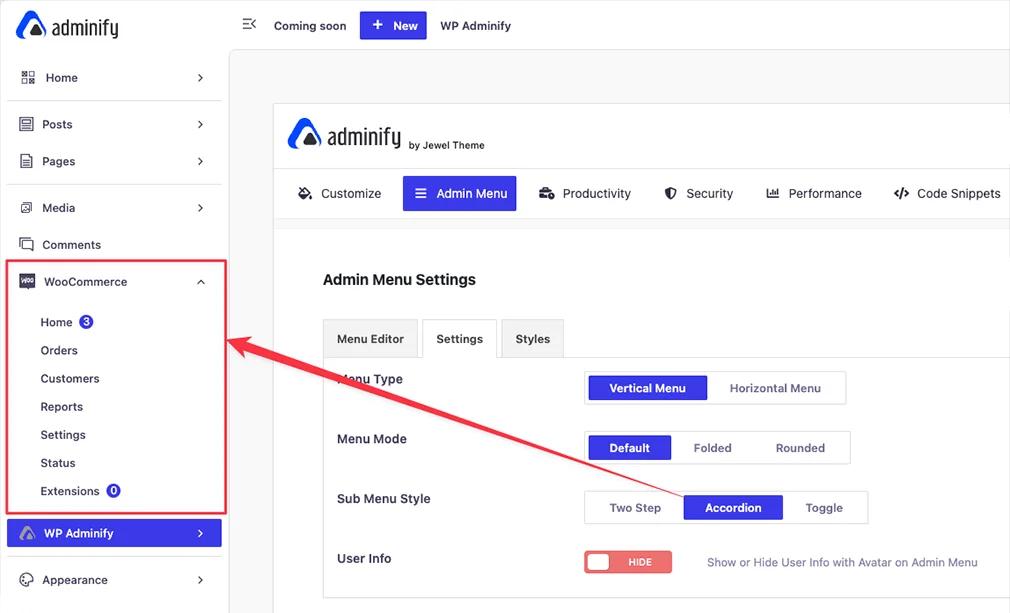1010x613 pixels.
Task: Open WooCommerce Extensions submenu
Action: [x=70, y=491]
